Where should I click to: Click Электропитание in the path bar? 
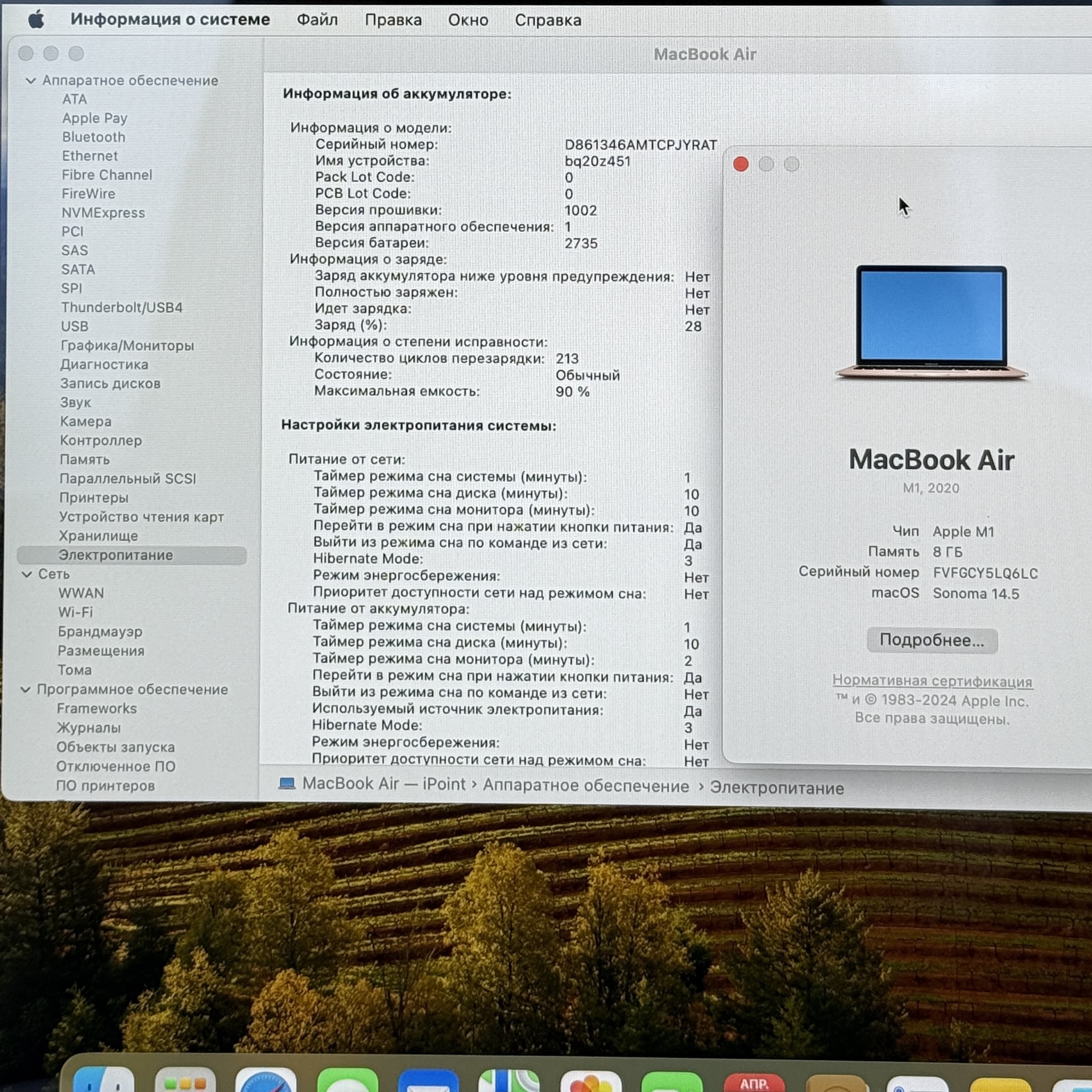[x=777, y=788]
